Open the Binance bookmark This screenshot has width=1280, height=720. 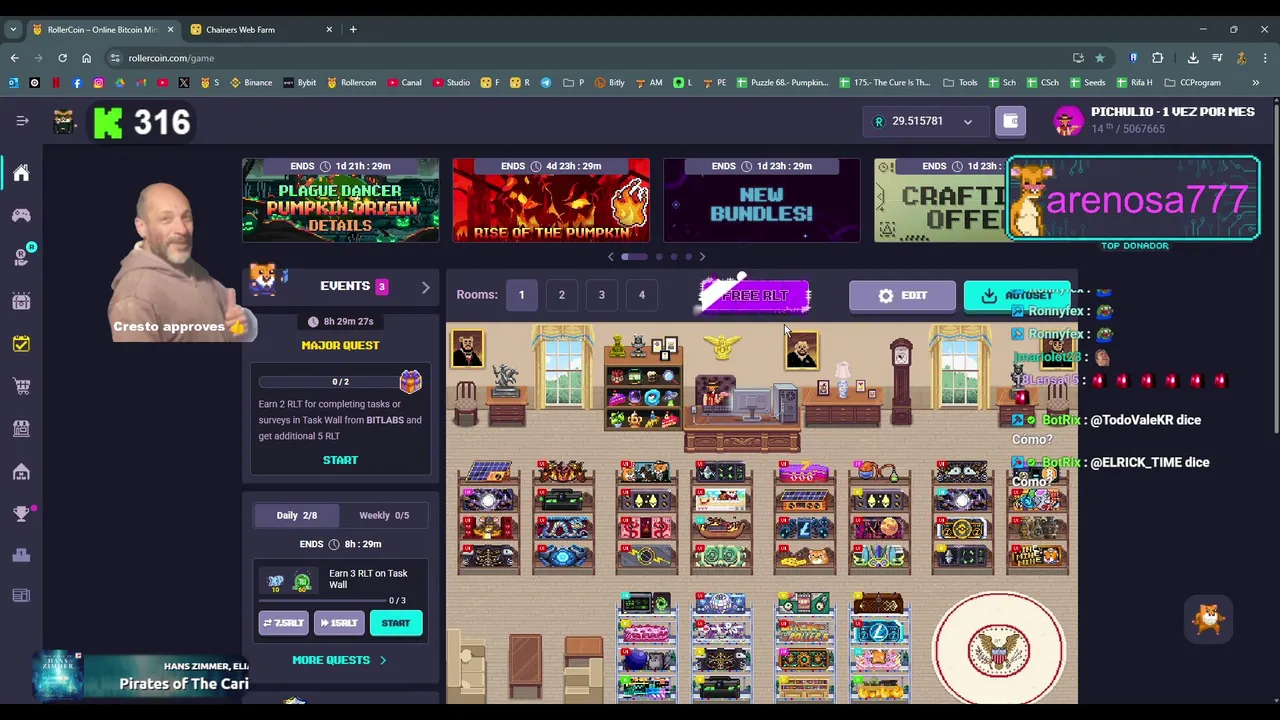point(251,82)
